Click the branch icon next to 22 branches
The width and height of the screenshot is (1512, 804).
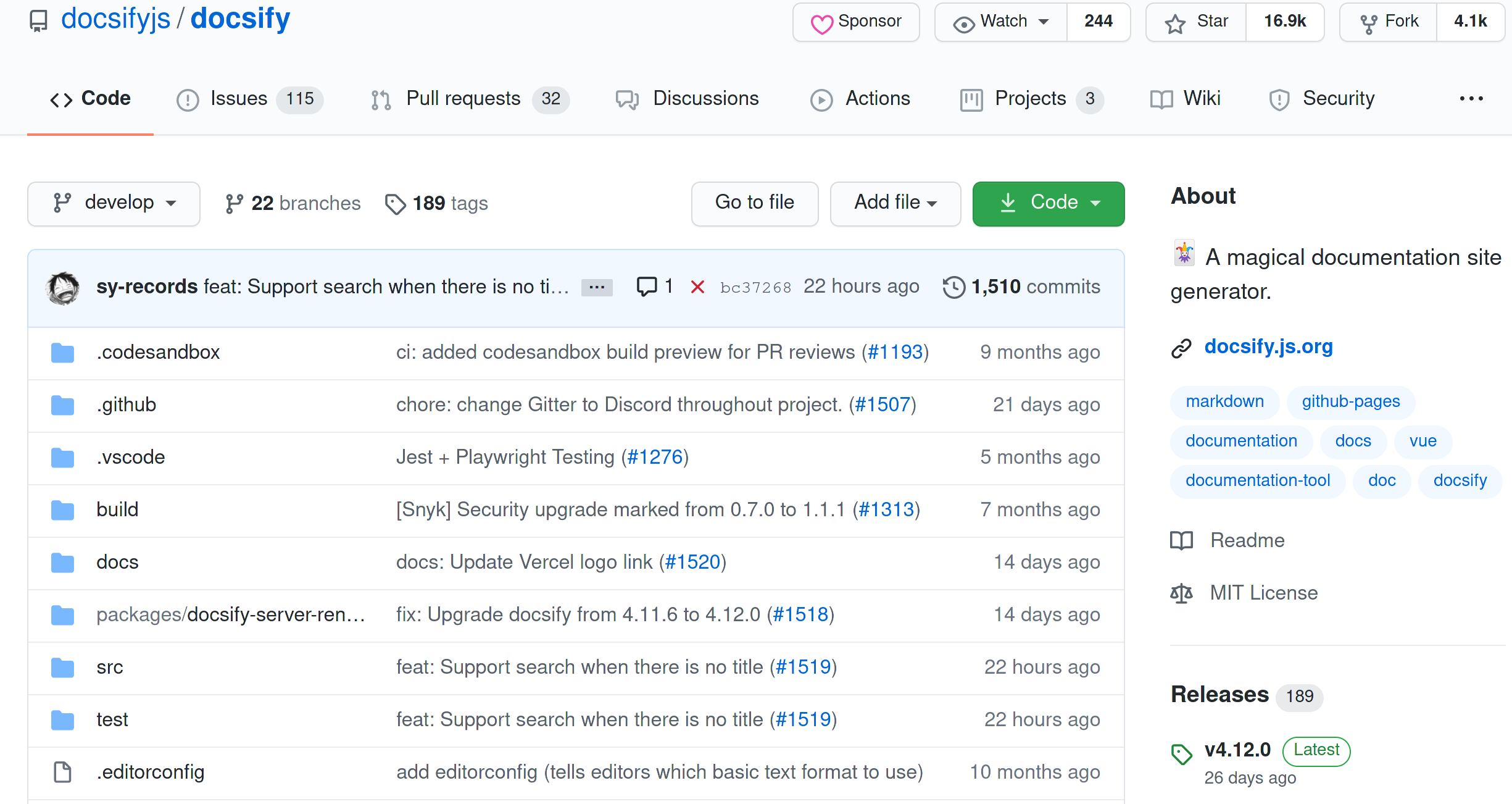click(233, 203)
